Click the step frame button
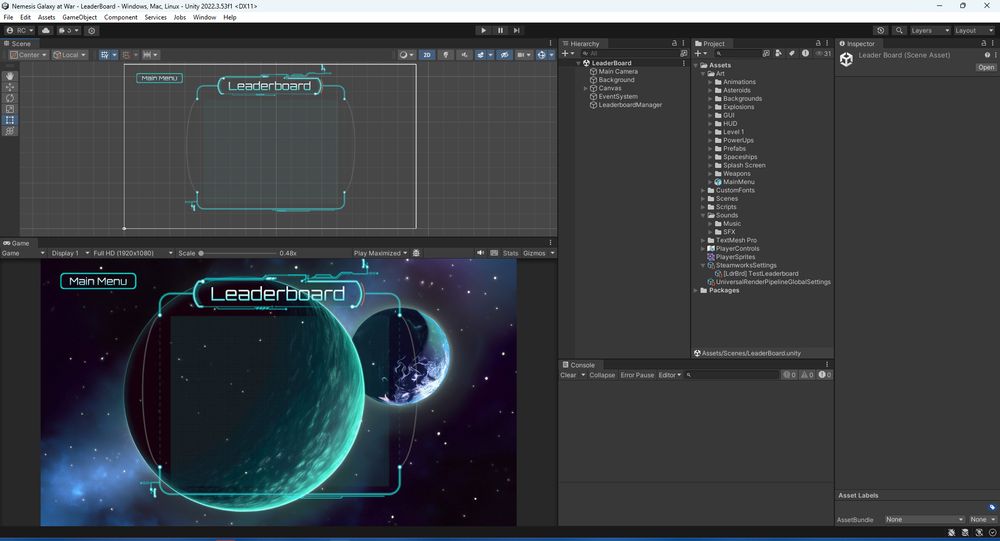The height and width of the screenshot is (541, 1000). pyautogui.click(x=517, y=30)
